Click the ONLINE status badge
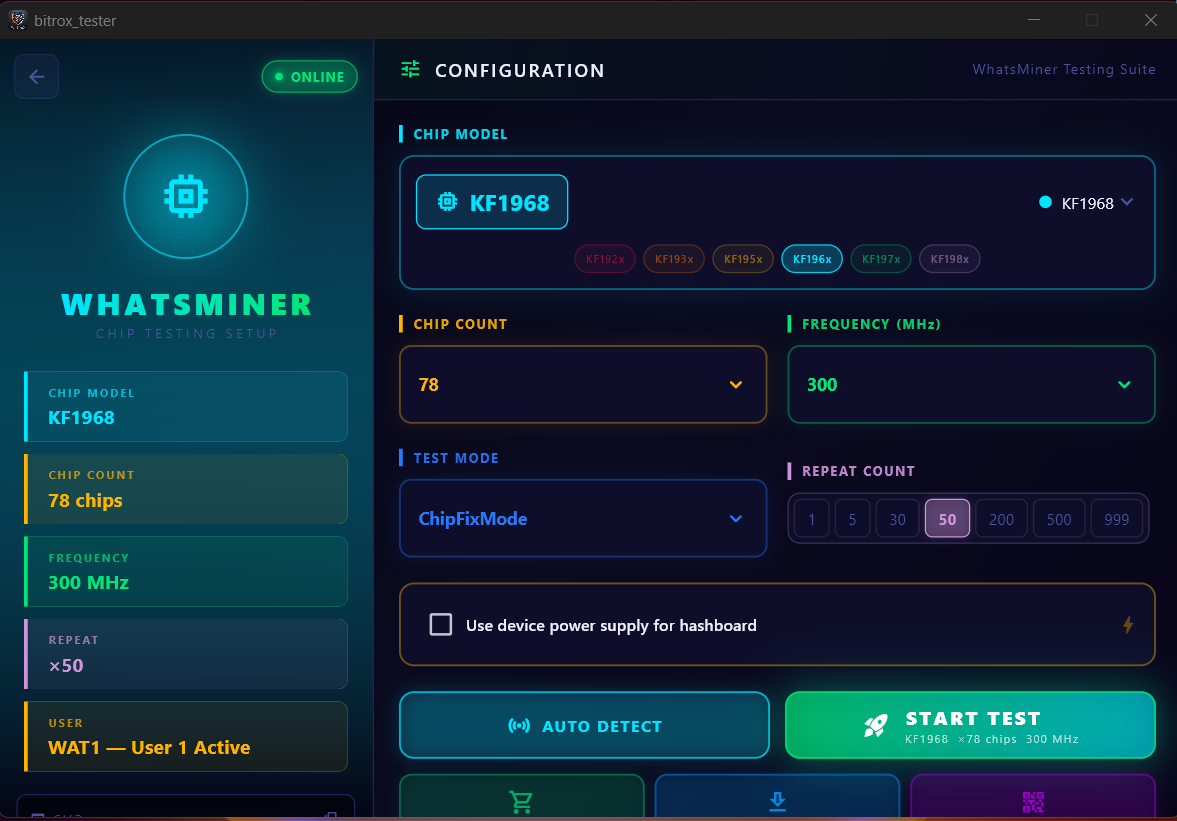The image size is (1177, 821). tap(309, 77)
